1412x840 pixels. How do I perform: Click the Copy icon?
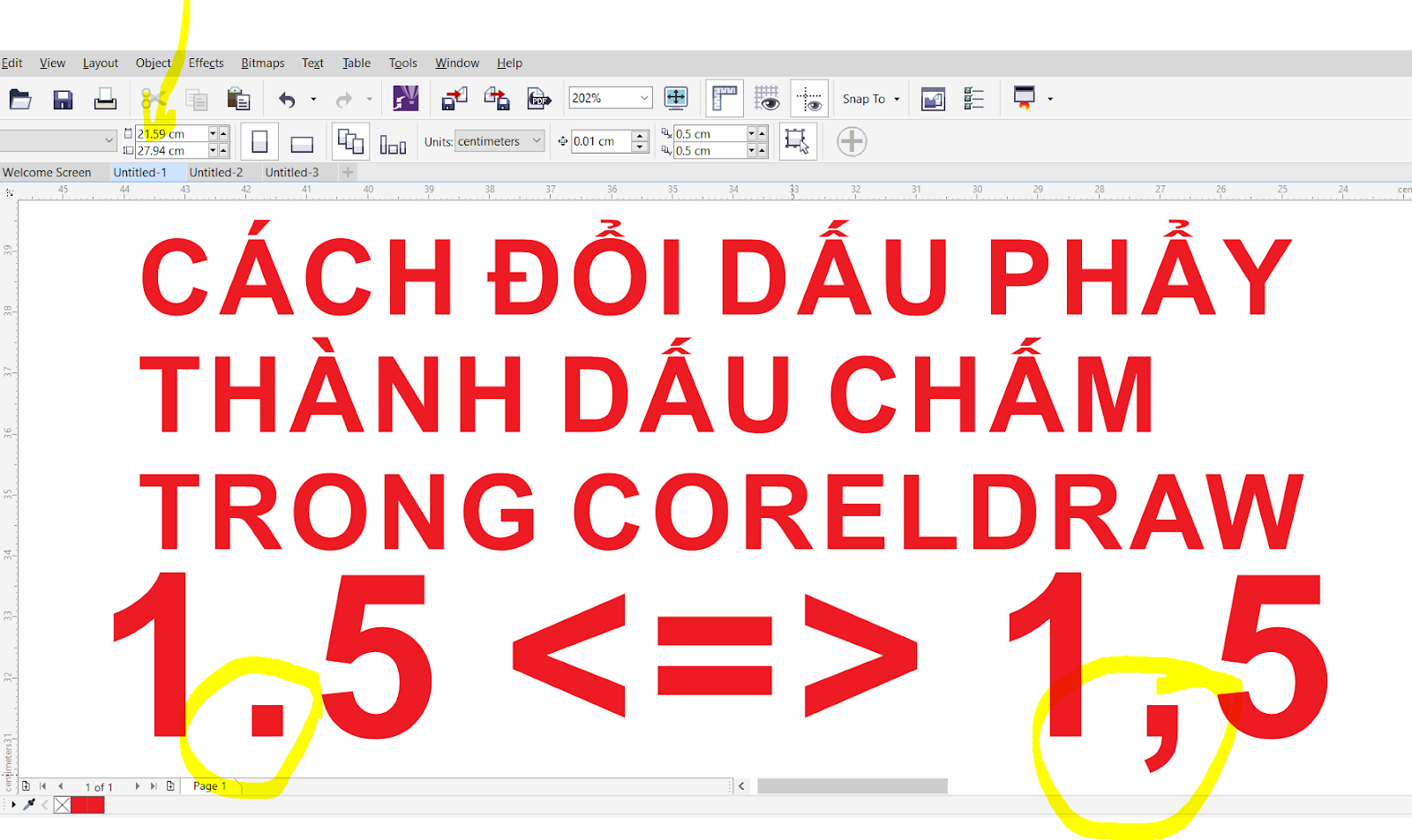196,99
